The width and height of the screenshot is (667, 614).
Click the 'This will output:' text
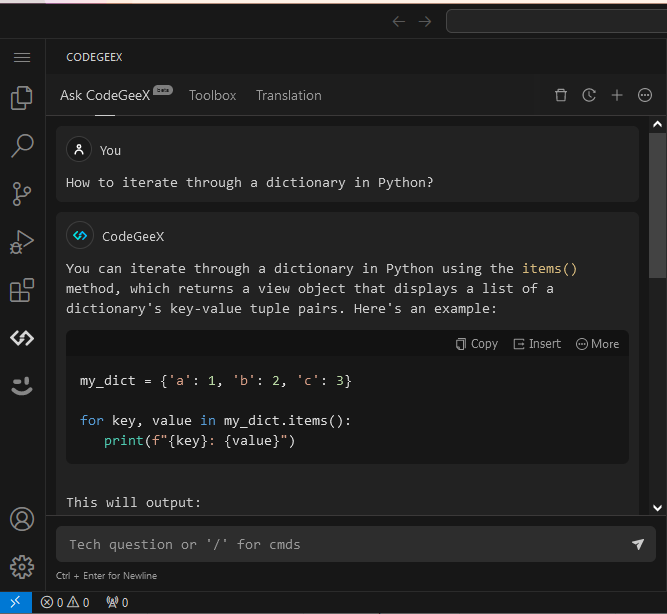[x=134, y=503]
